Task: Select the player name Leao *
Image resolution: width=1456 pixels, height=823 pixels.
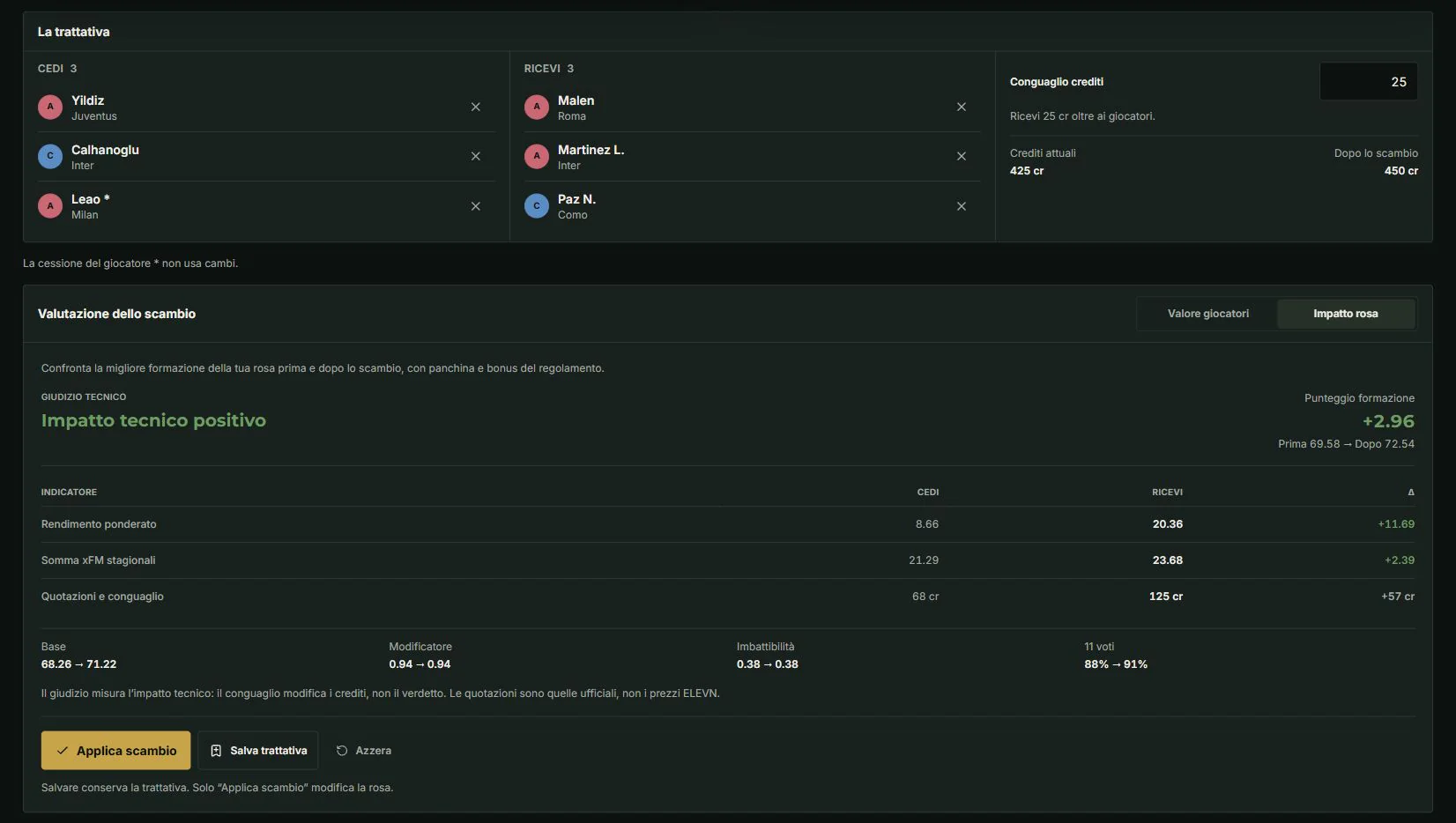Action: 91,199
